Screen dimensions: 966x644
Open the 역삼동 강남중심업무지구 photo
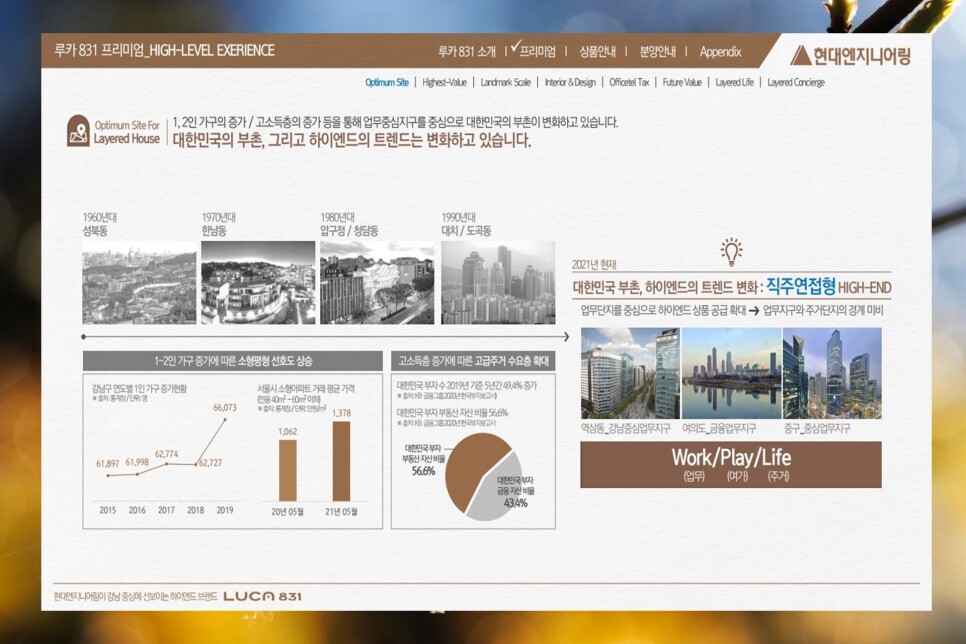tap(630, 373)
